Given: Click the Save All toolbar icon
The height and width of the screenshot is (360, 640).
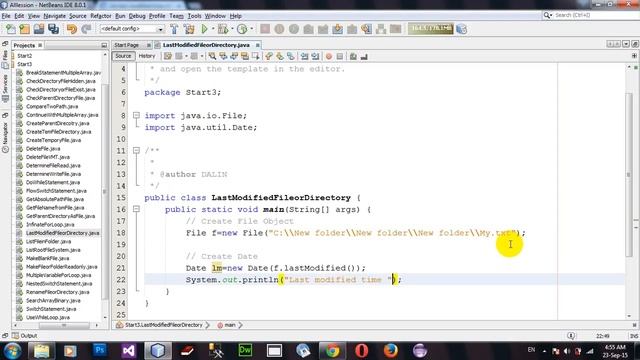Looking at the screenshot, I should pyautogui.click(x=53, y=29).
